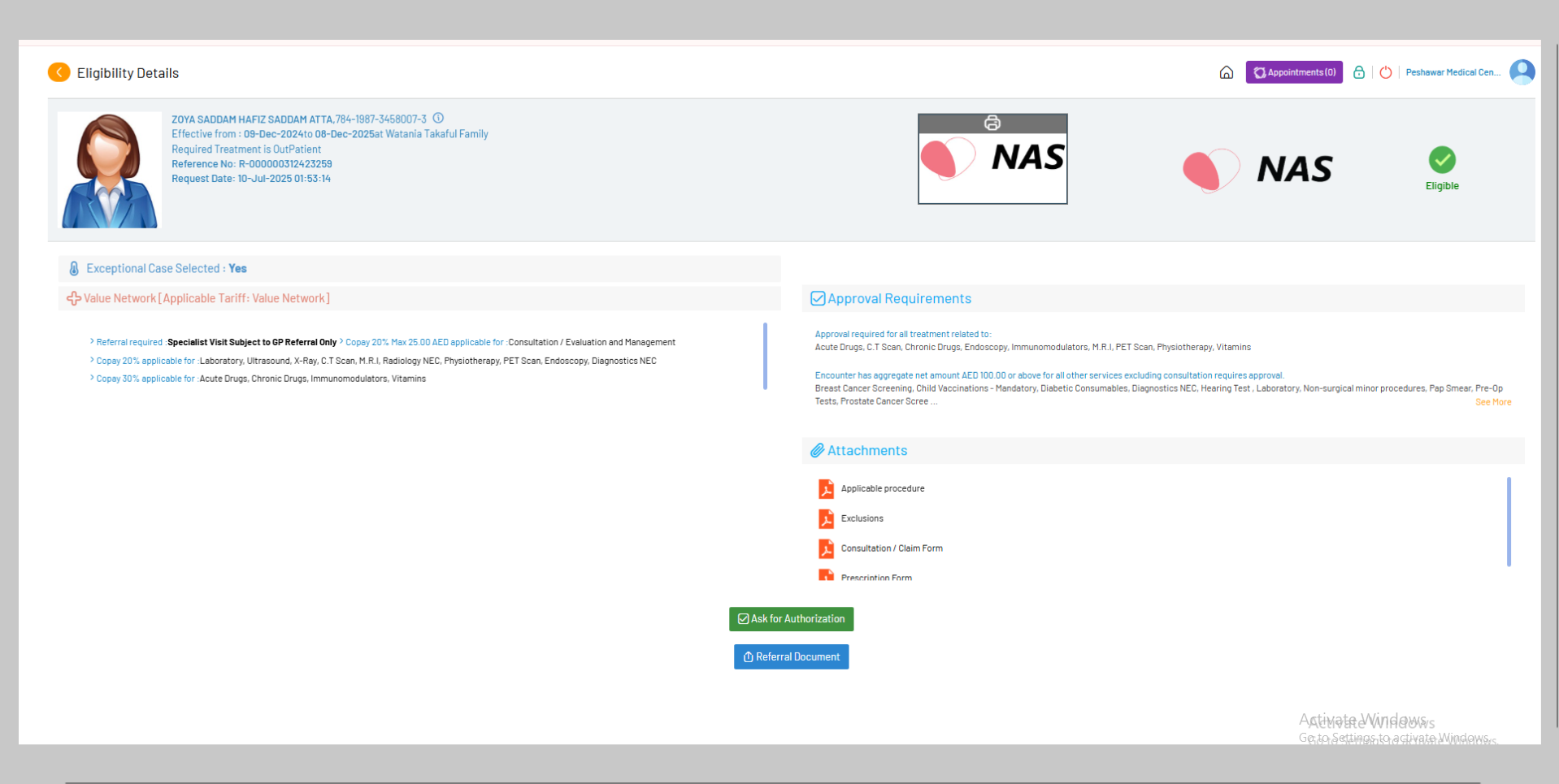The height and width of the screenshot is (784, 1559).
Task: Click the Value Network benefits scrollbar
Action: pyautogui.click(x=765, y=356)
